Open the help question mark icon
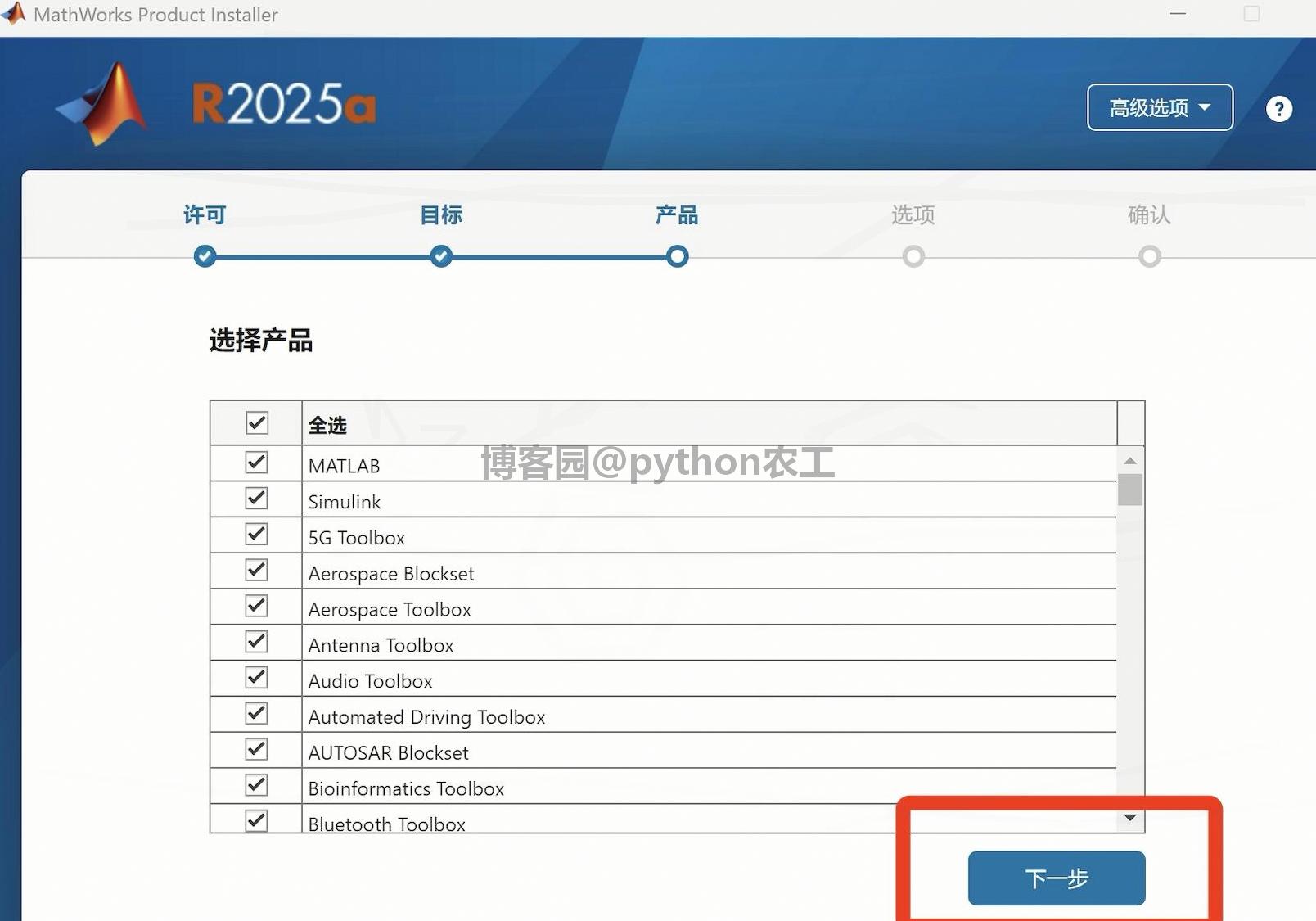This screenshot has height=921, width=1316. 1278,109
